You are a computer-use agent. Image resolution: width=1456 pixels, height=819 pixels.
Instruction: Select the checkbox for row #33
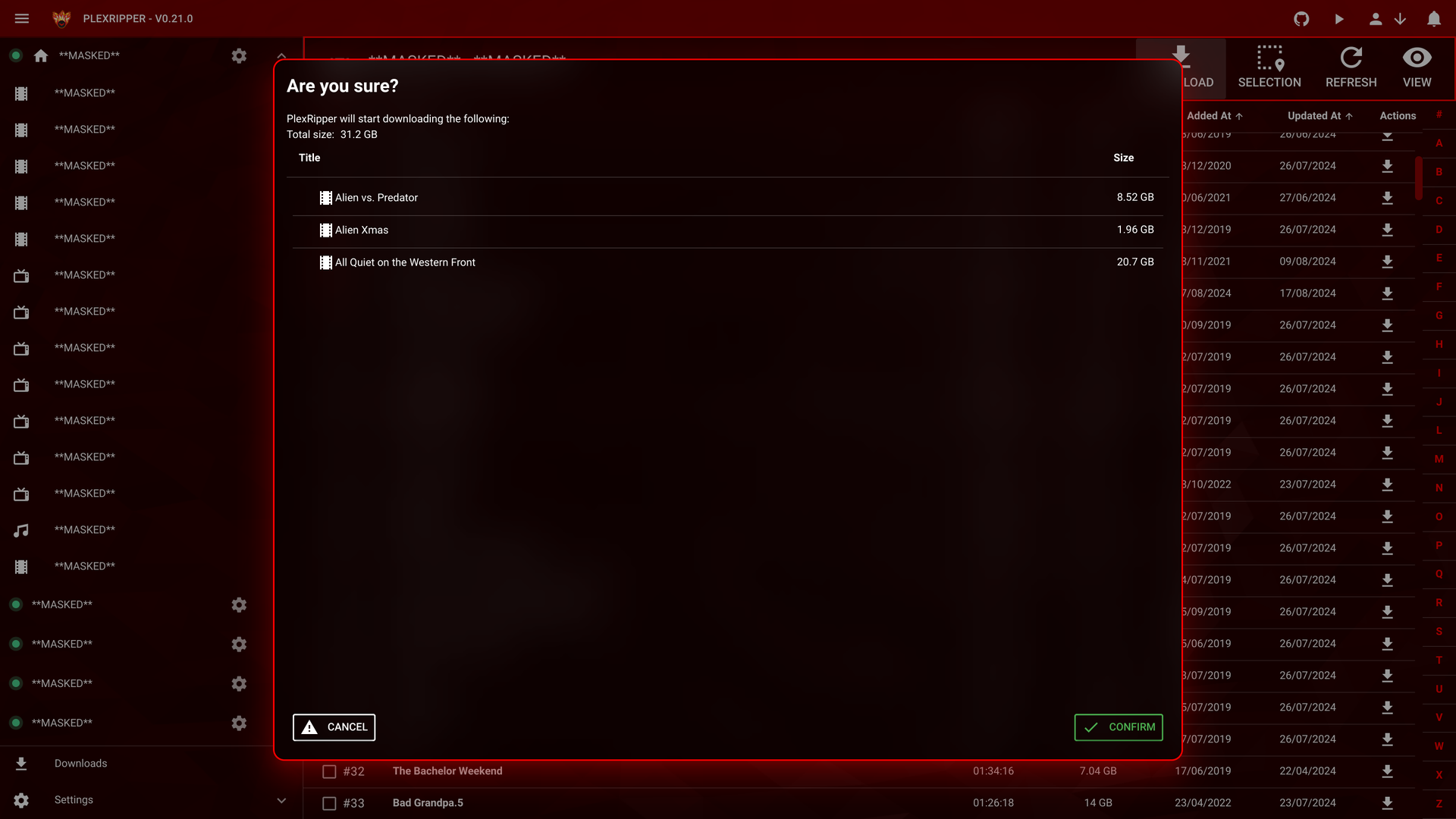[329, 803]
